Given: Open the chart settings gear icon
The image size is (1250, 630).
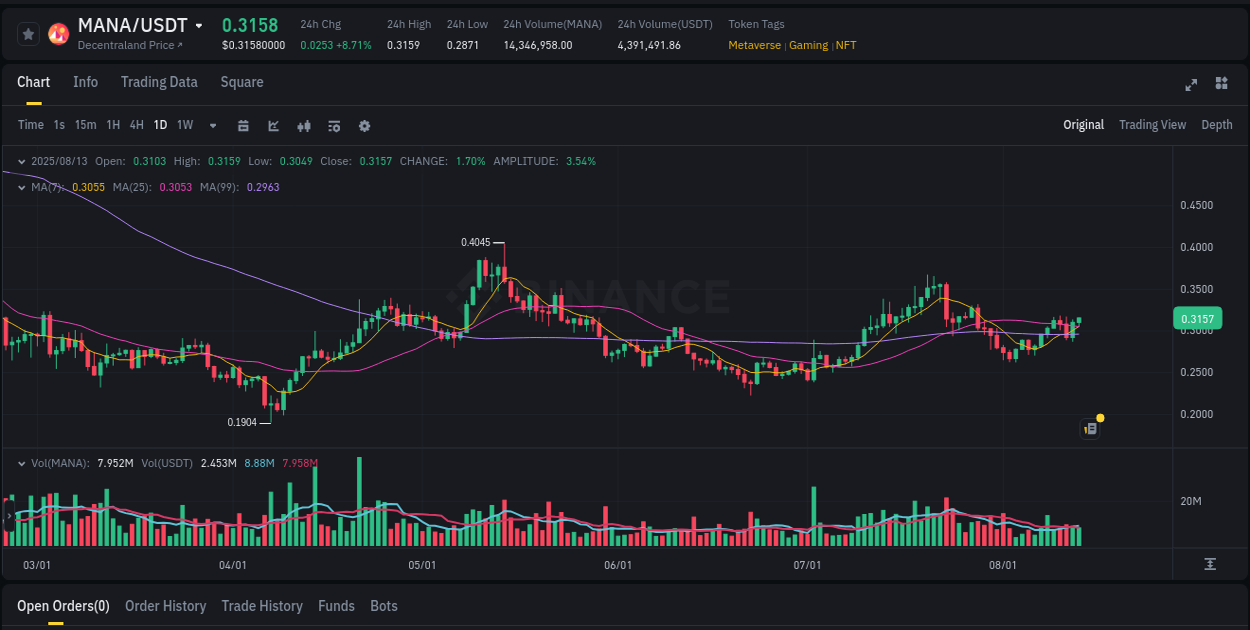Looking at the screenshot, I should [364, 126].
